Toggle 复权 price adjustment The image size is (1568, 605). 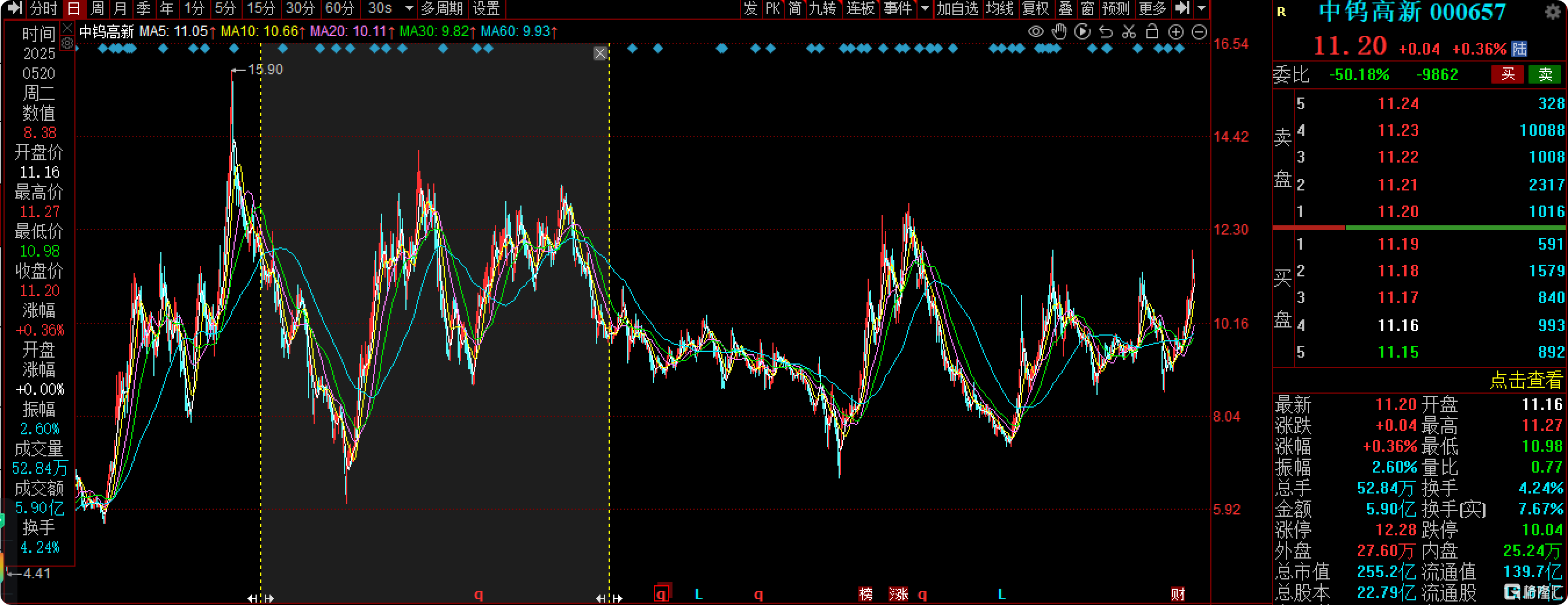(x=1035, y=9)
